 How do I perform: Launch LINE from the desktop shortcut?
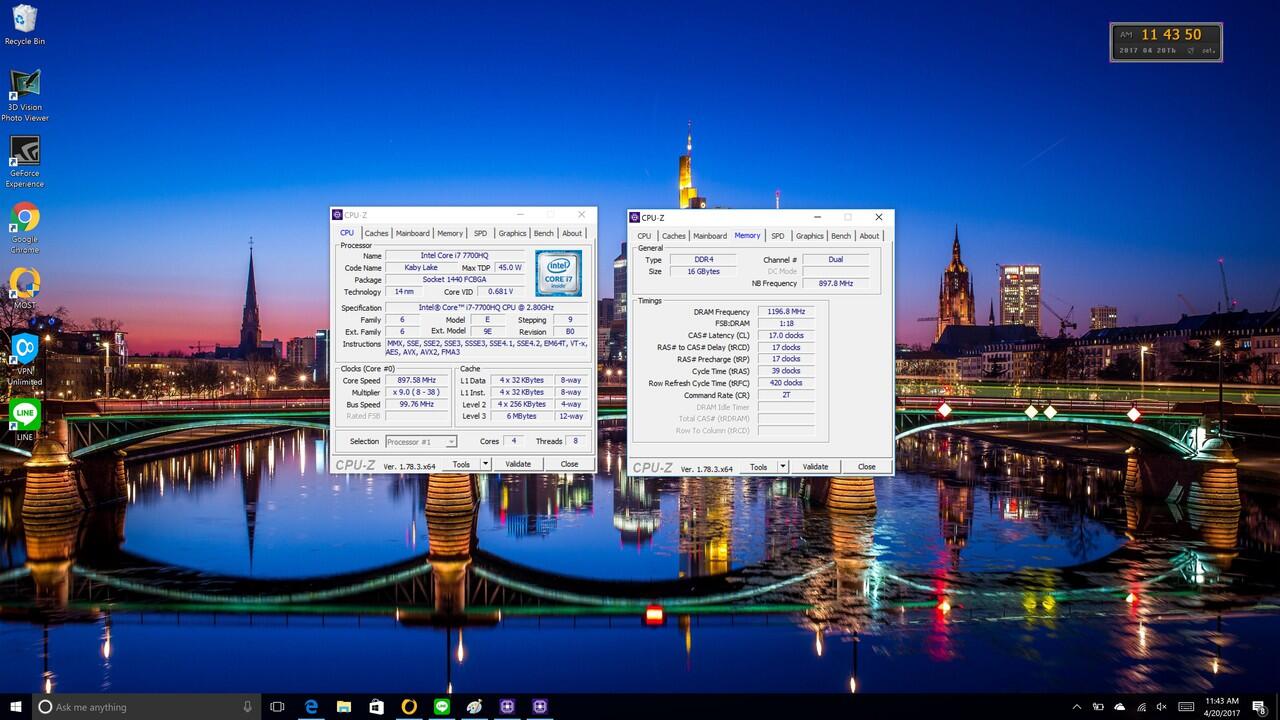pos(25,420)
